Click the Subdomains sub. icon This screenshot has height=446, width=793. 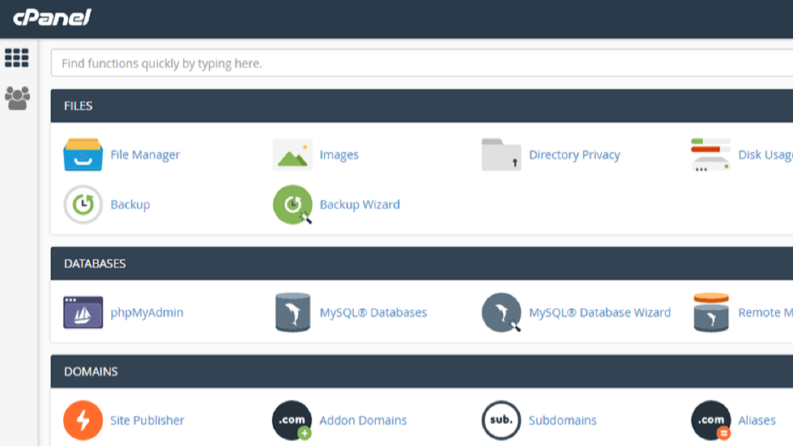[501, 420]
